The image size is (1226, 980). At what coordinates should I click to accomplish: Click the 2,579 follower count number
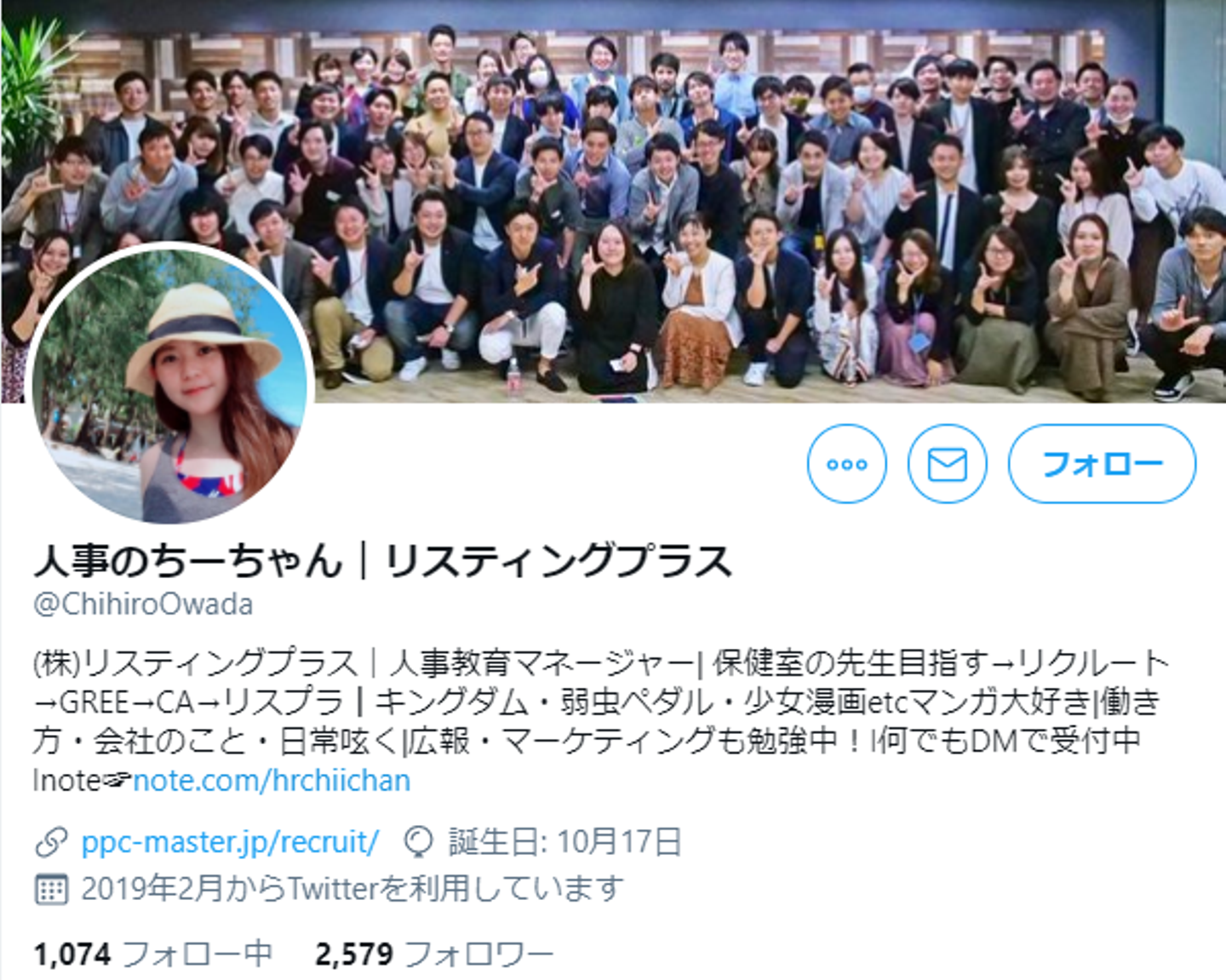(354, 954)
